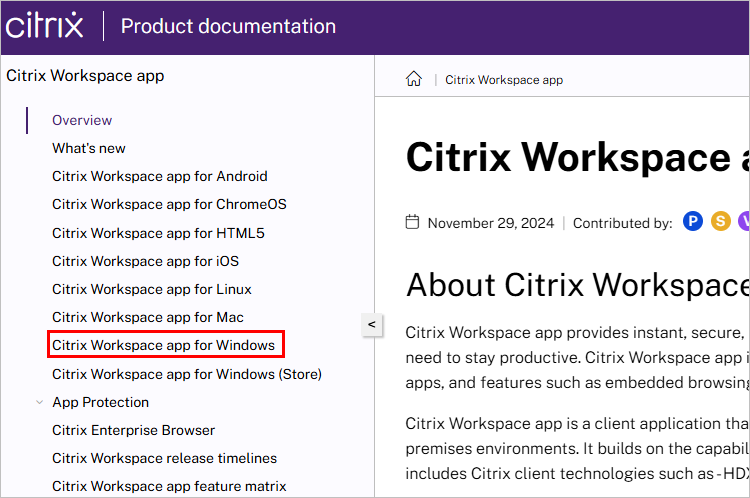
Task: Collapse the sidebar with the arrow button
Action: (x=372, y=324)
